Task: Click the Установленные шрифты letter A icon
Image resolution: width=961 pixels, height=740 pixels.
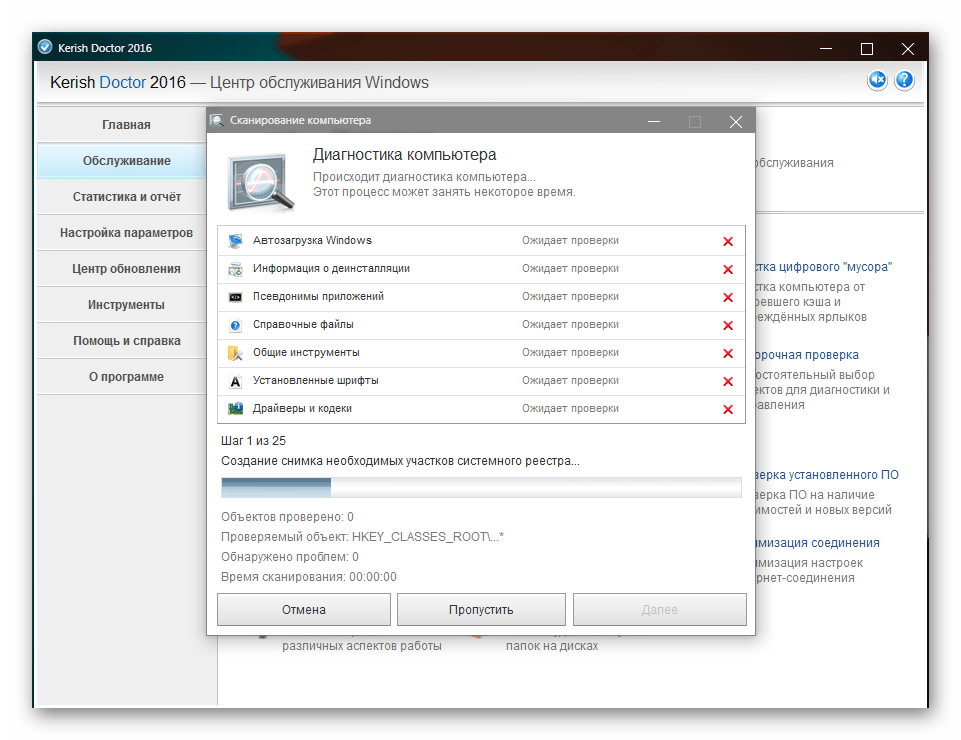Action: pyautogui.click(x=235, y=381)
